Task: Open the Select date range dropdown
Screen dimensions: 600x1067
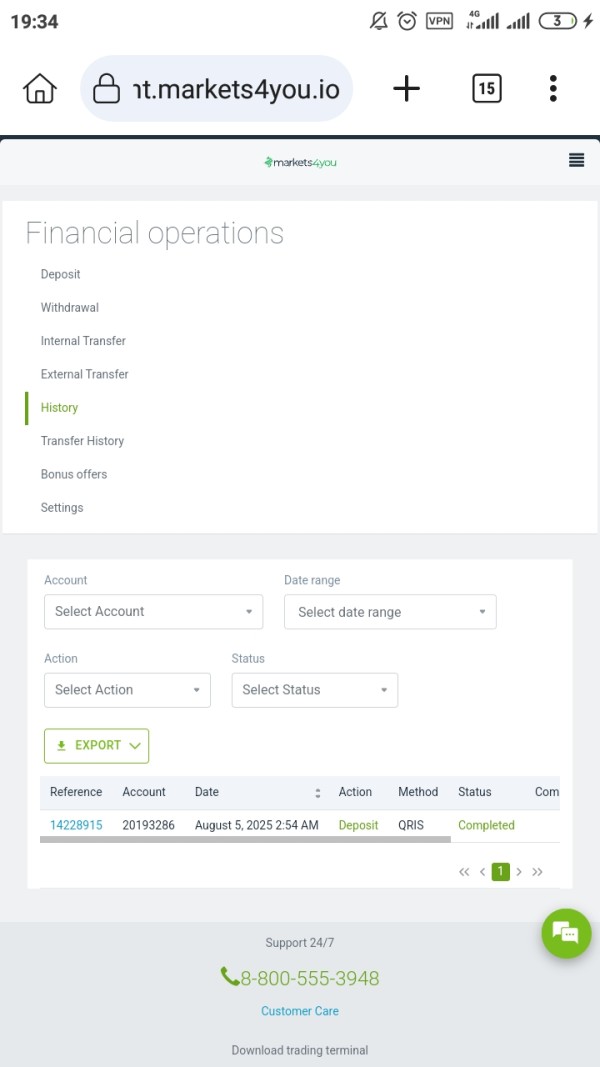Action: tap(390, 612)
